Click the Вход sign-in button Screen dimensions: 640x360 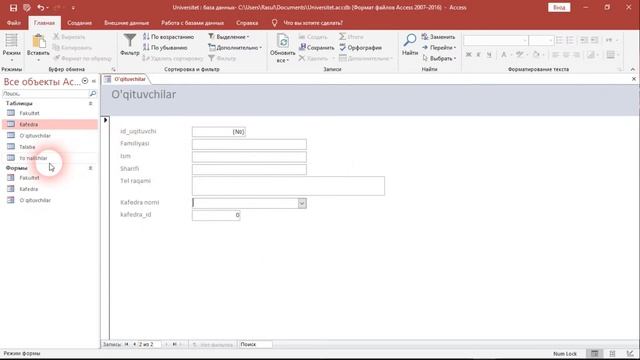tap(559, 8)
